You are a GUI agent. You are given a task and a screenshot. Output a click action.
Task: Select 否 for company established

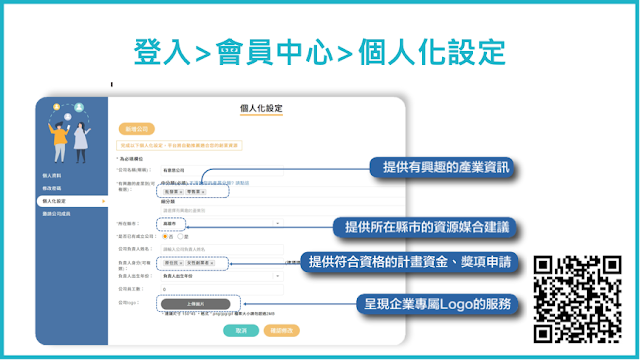(165, 236)
